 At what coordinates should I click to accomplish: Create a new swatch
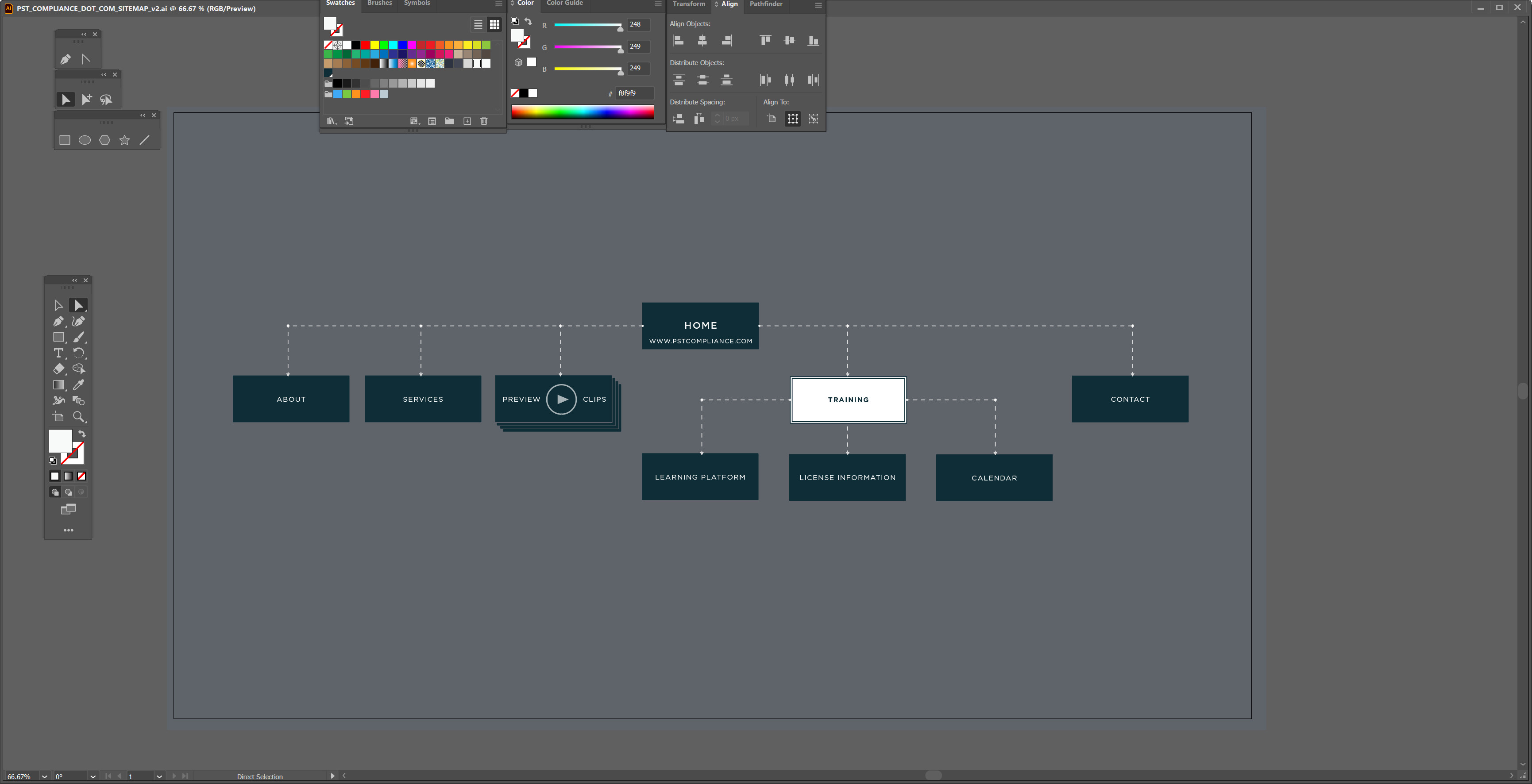[x=467, y=121]
